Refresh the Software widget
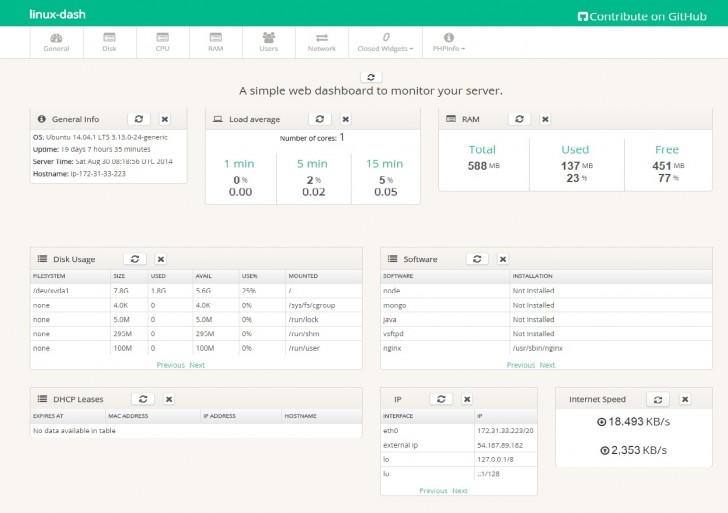 point(477,259)
